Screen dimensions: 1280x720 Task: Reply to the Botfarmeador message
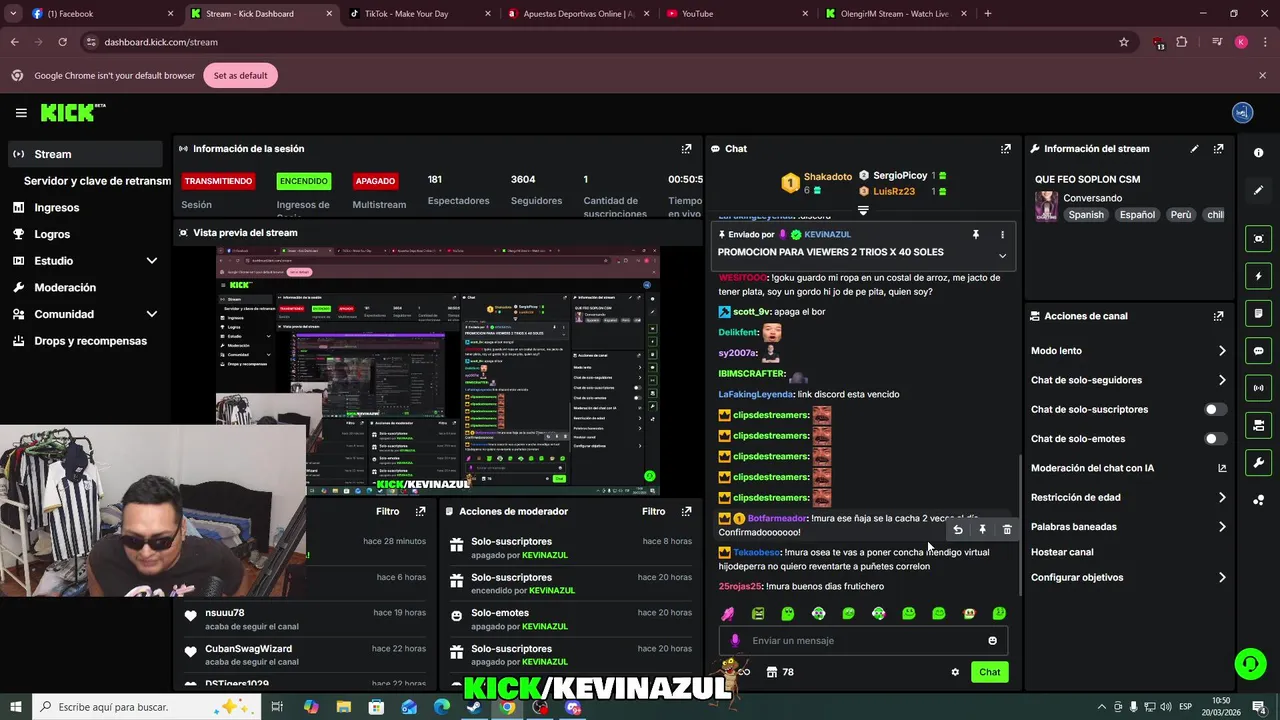[x=957, y=530]
